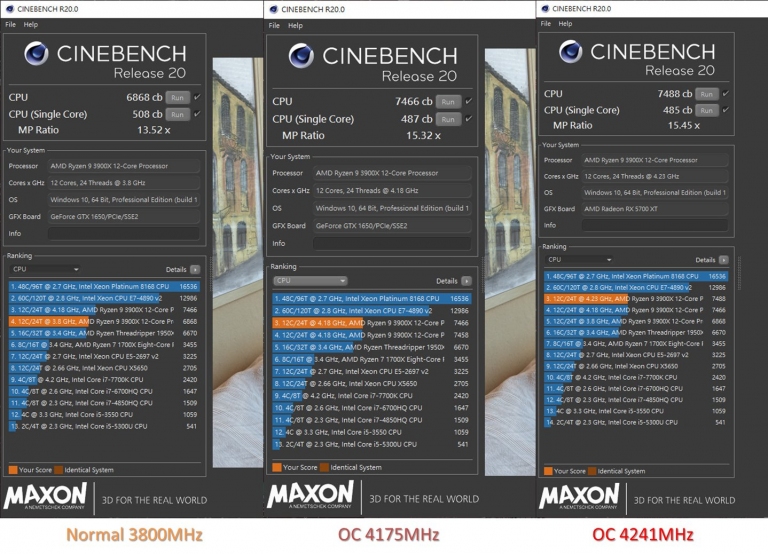Click the render preview image in the middle window
768x554 pixels.
(510, 262)
